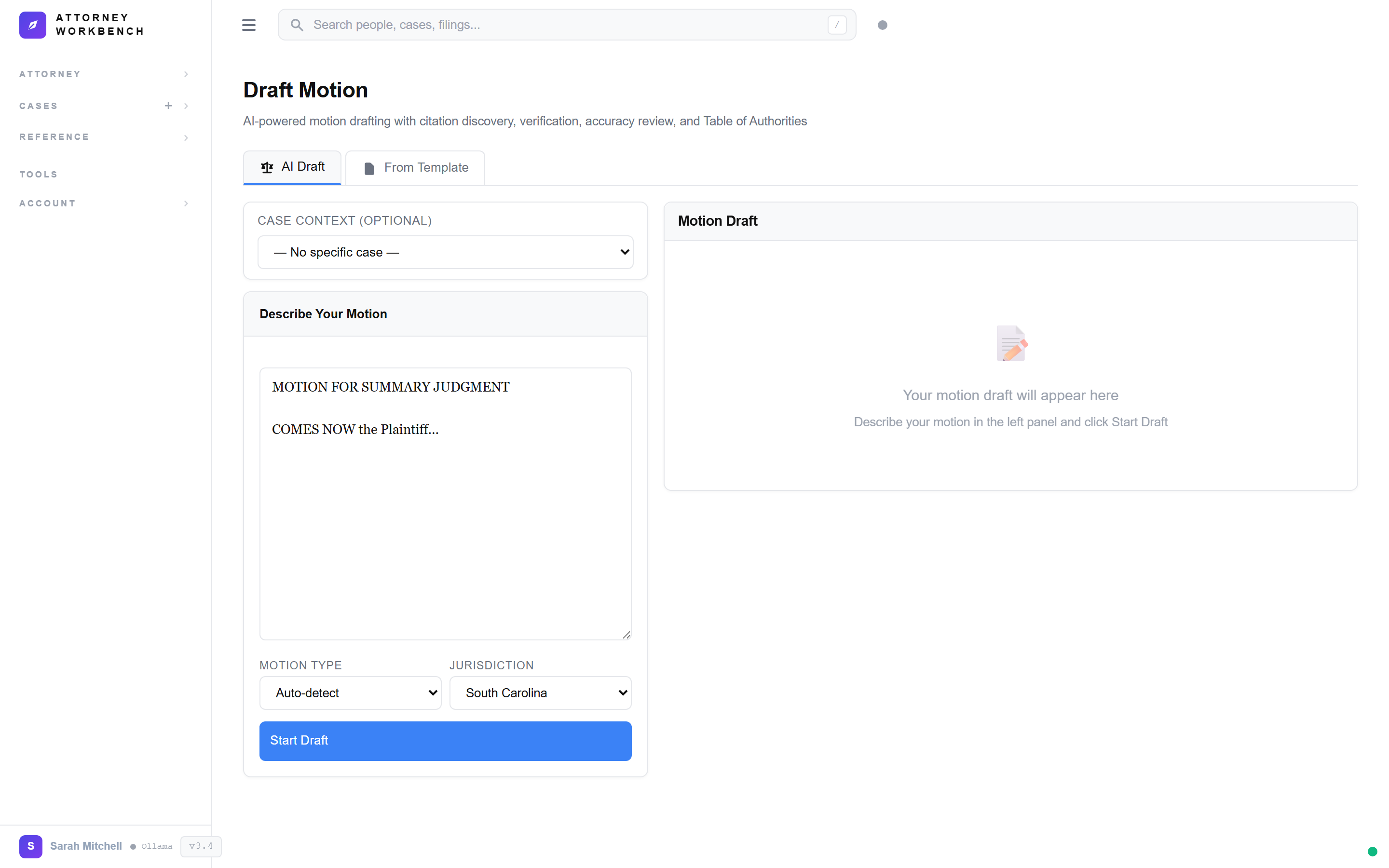The image size is (1389, 868).
Task: Add a new case using the plus icon
Action: point(168,106)
